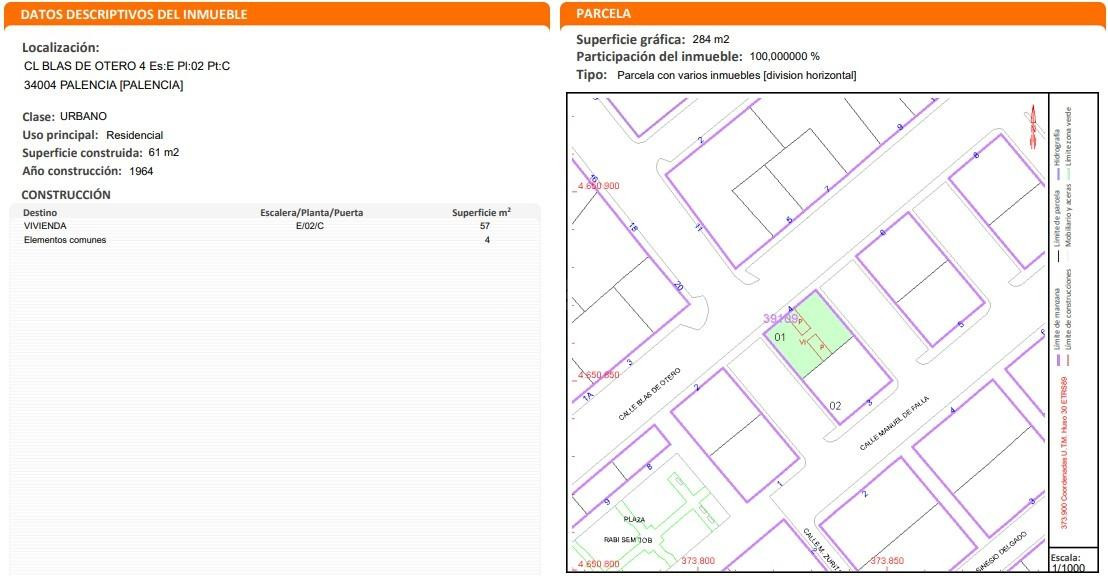Viewport: 1108px width, 576px height.
Task: Select the 'Localización:' label
Action: (x=61, y=47)
